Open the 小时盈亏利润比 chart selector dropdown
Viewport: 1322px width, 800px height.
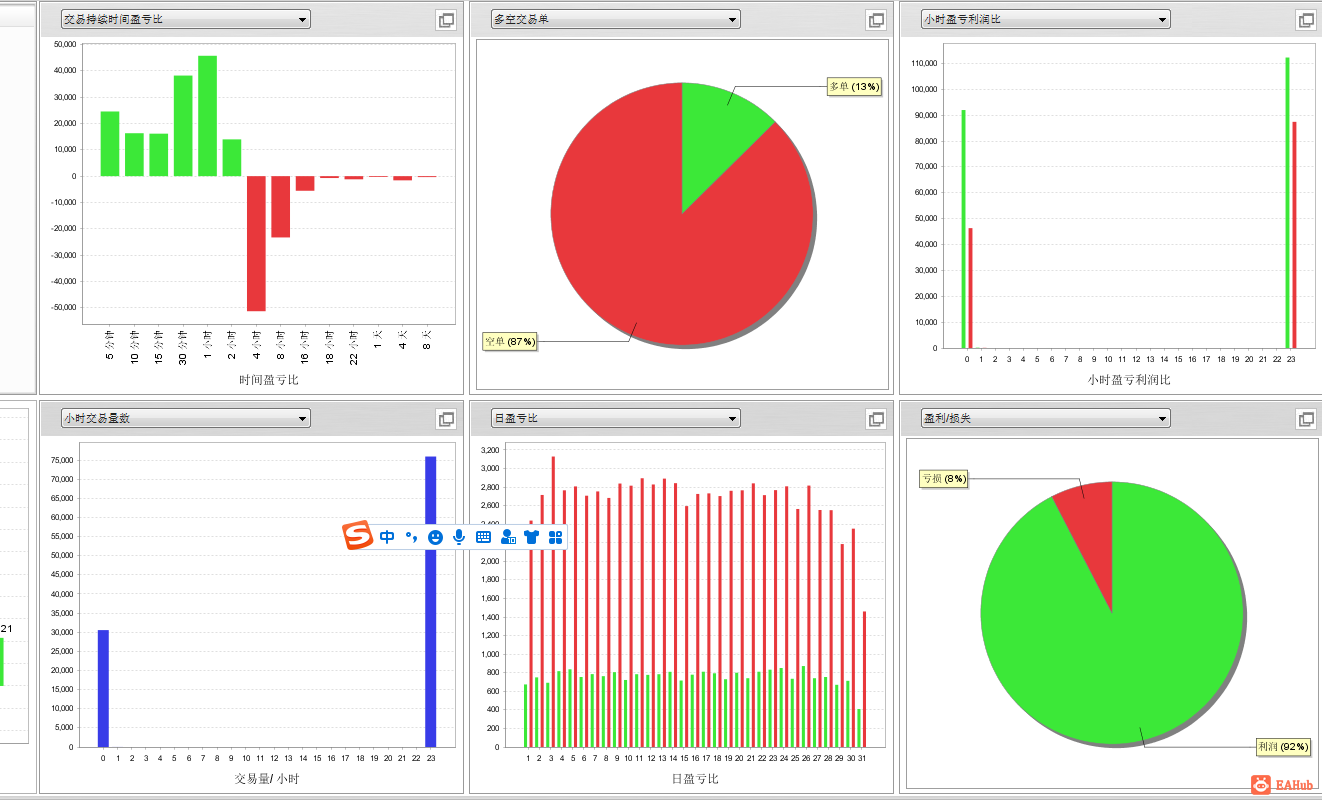(1045, 19)
